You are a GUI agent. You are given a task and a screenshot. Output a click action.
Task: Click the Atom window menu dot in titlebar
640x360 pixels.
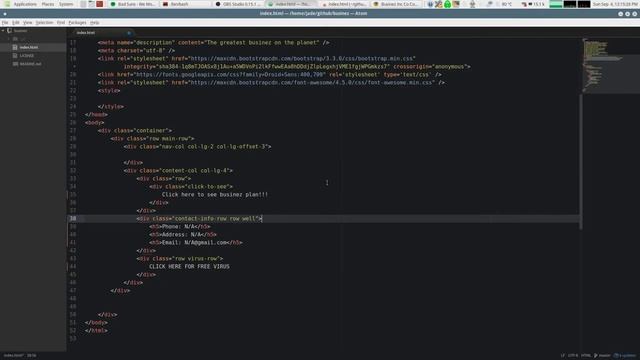pos(5,13)
